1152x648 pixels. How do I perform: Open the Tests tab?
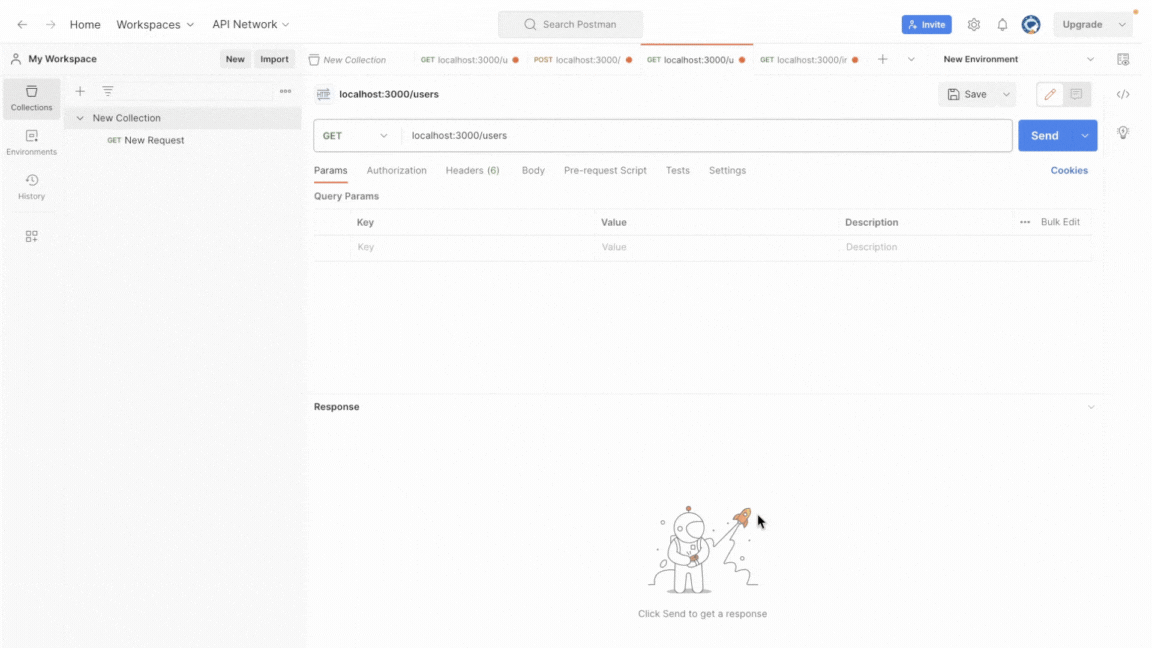tap(677, 170)
